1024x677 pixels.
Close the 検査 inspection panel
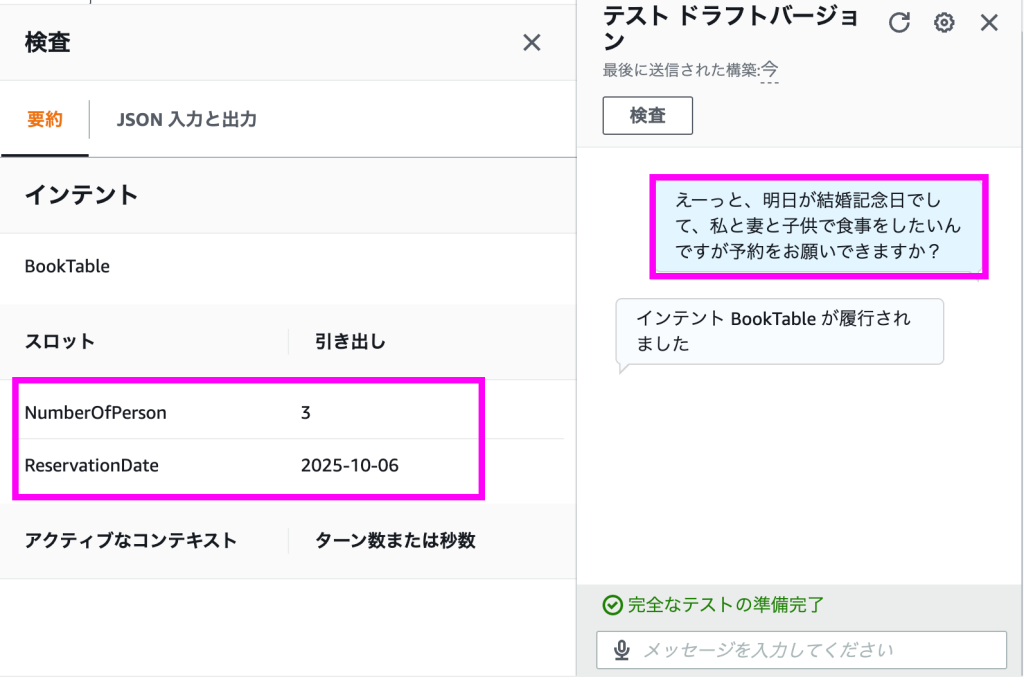coord(532,43)
